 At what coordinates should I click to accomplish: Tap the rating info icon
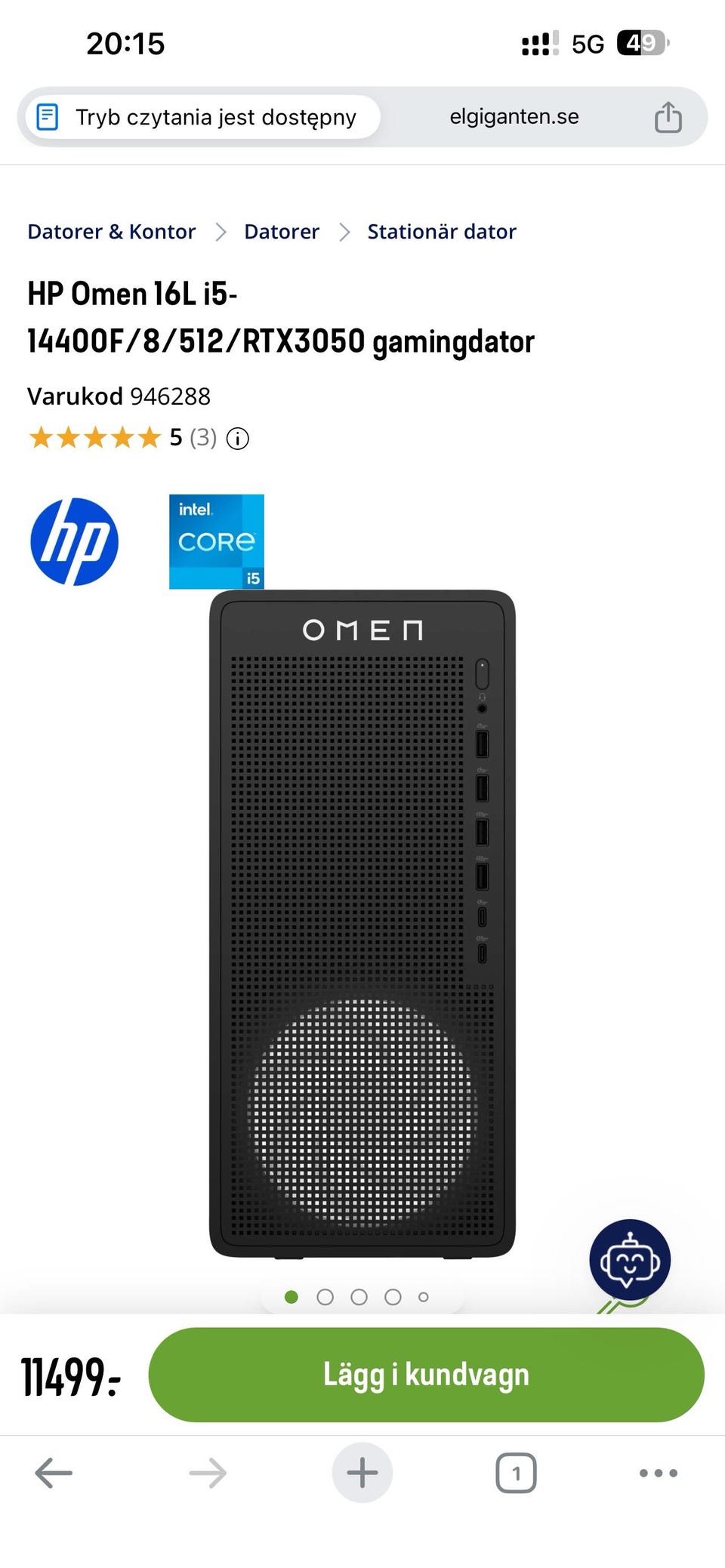tap(238, 438)
